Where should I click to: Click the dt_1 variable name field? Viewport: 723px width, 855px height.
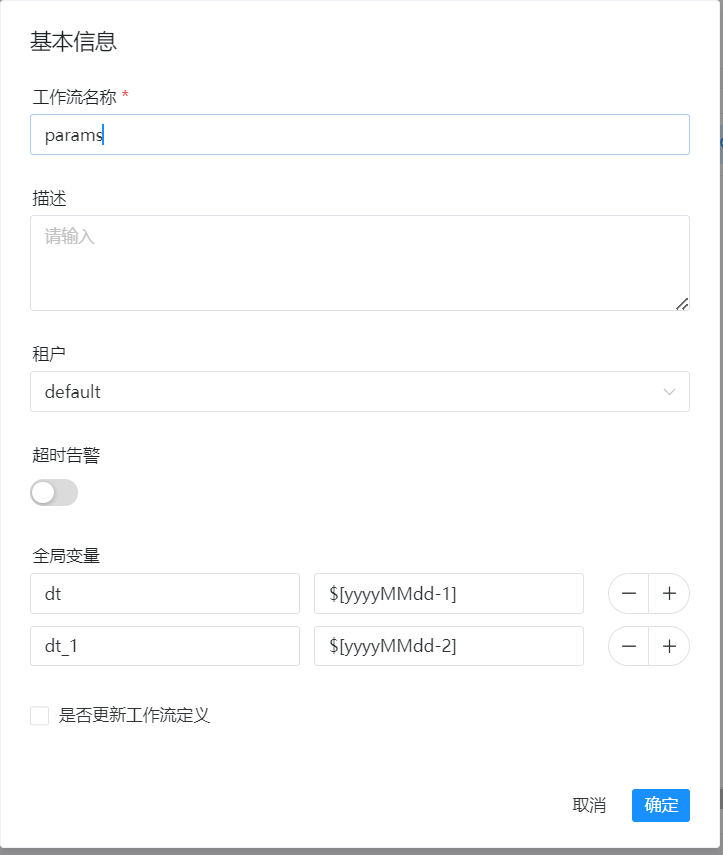(x=165, y=646)
